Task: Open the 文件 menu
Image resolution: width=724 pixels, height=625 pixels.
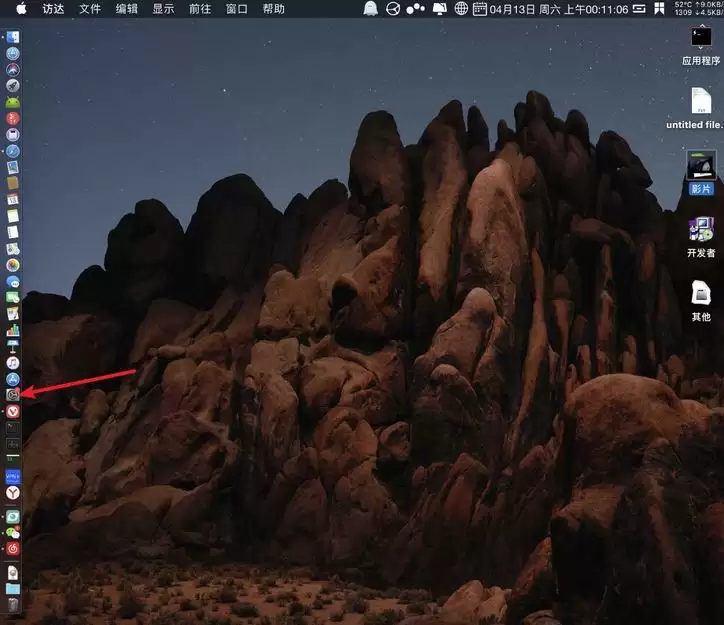Action: (90, 9)
